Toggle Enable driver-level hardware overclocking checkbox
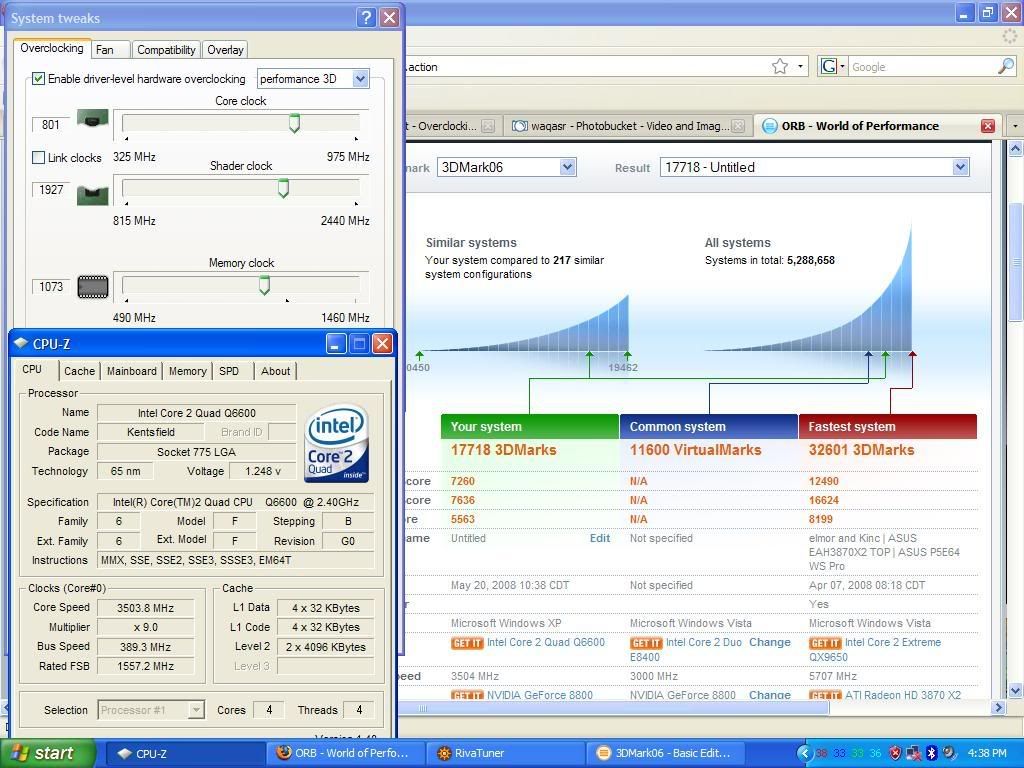This screenshot has width=1024, height=768. point(39,79)
